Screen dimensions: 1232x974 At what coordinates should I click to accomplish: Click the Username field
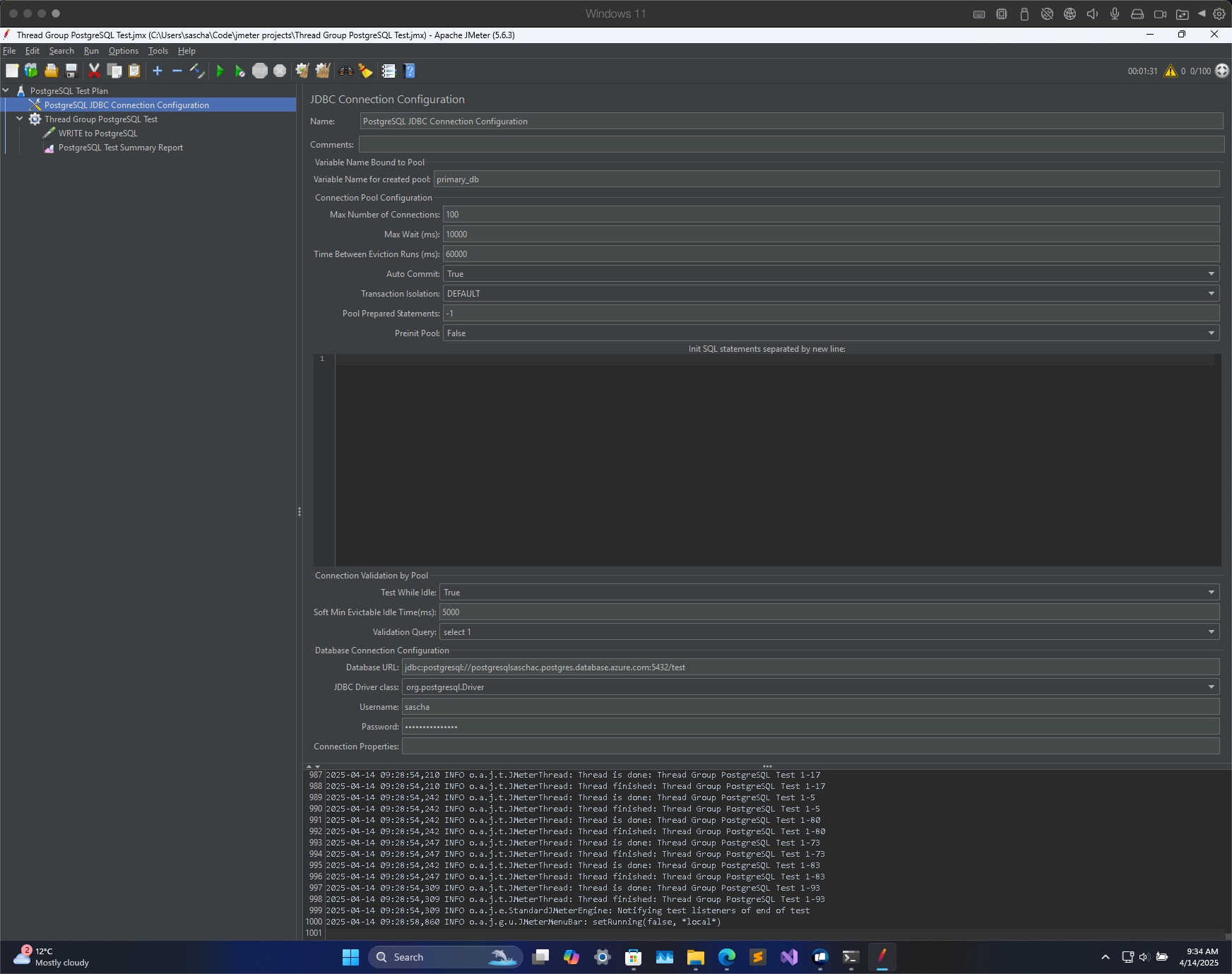[811, 707]
